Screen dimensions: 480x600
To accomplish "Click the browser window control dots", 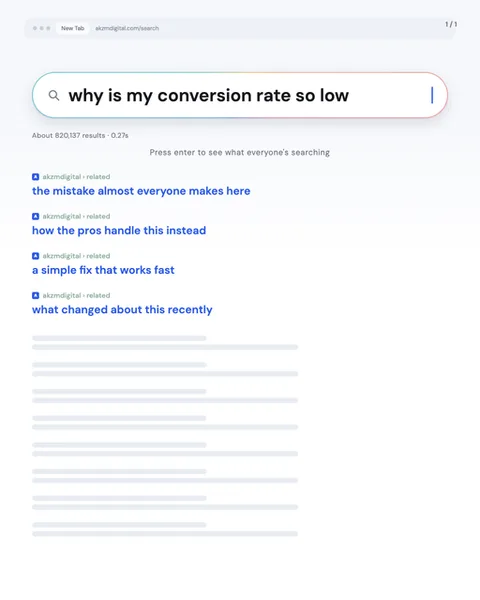I will click(41, 28).
